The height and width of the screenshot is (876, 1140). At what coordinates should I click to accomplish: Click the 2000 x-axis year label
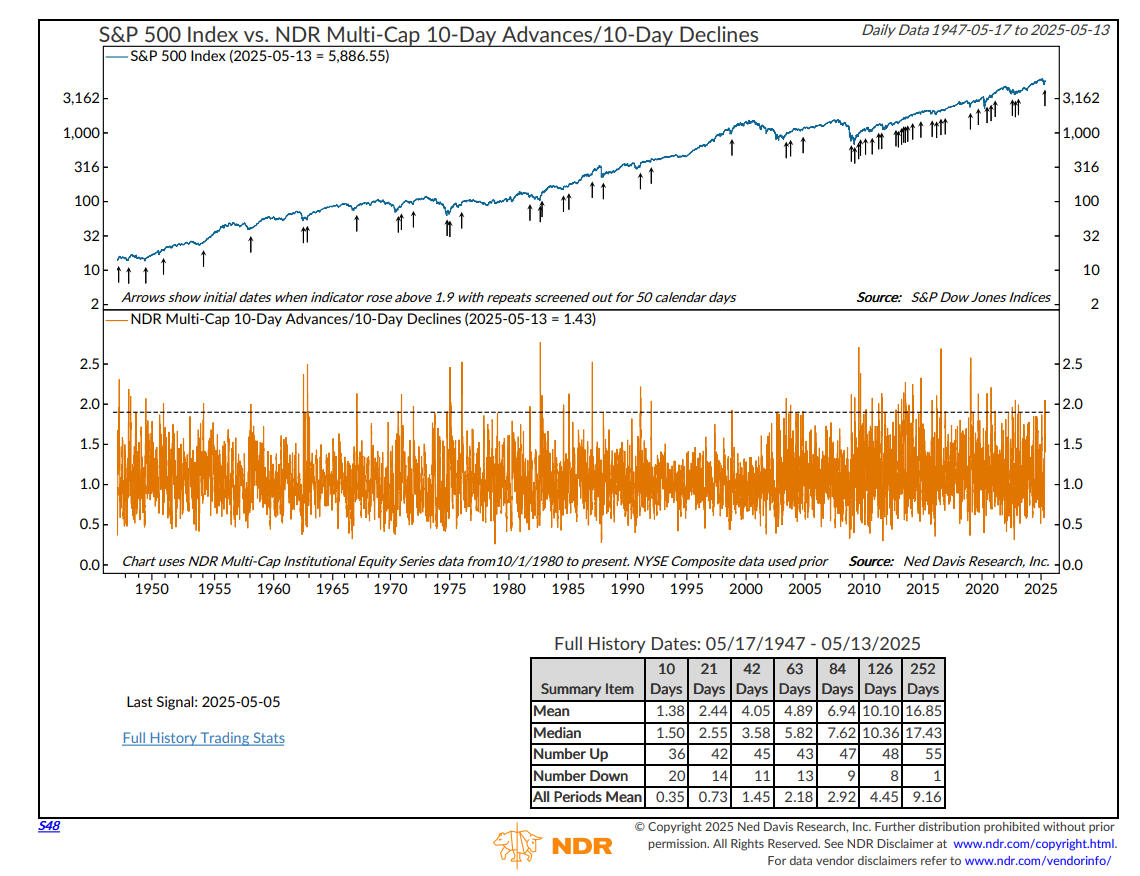pyautogui.click(x=745, y=589)
